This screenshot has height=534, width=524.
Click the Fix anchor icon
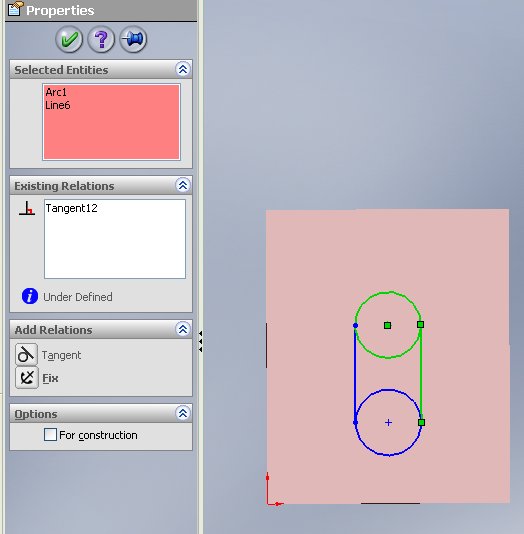coord(27,377)
